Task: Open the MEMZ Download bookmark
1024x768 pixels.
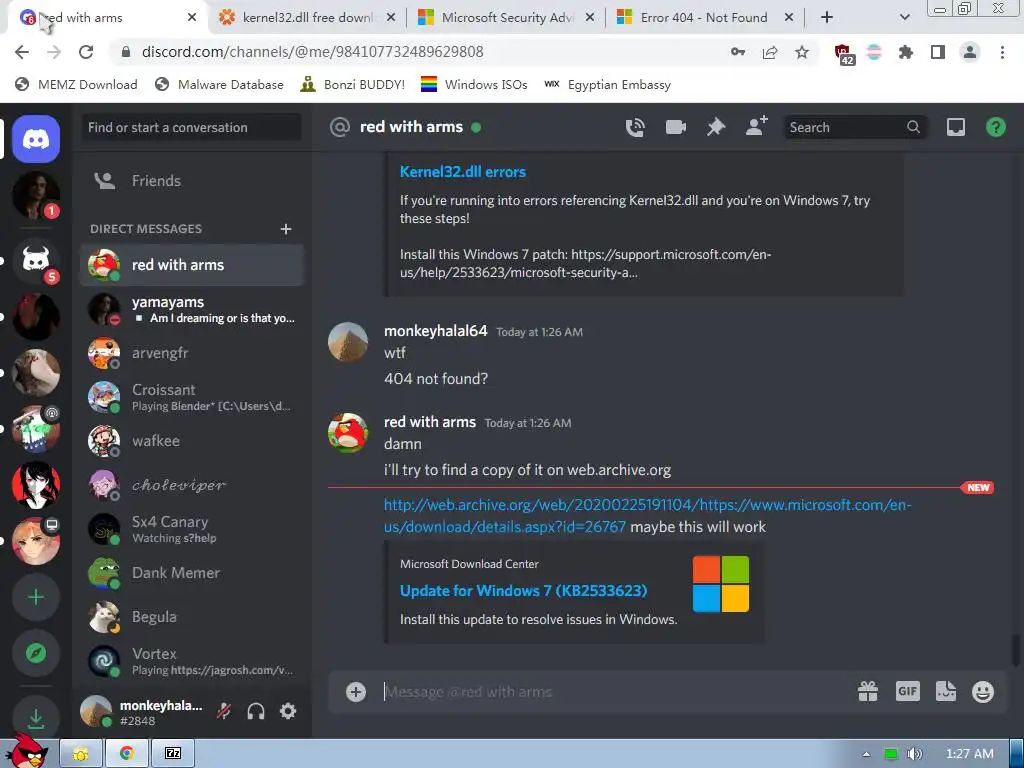Action: tap(76, 84)
